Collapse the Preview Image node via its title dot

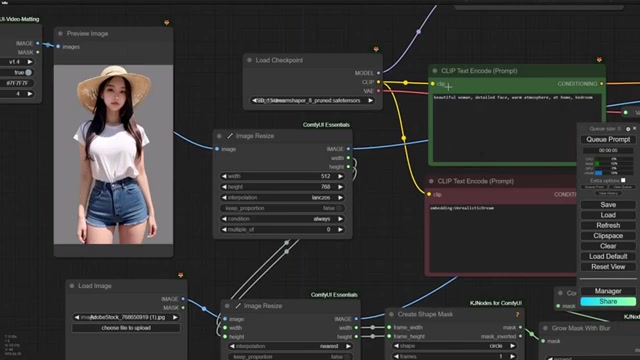tap(60, 33)
